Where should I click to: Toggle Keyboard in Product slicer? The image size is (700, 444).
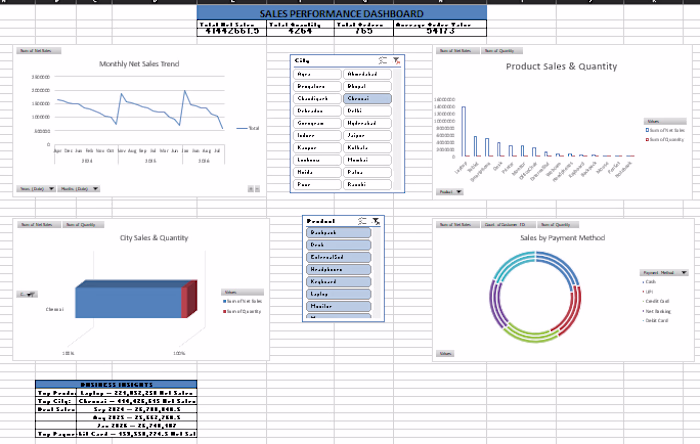tap(338, 282)
